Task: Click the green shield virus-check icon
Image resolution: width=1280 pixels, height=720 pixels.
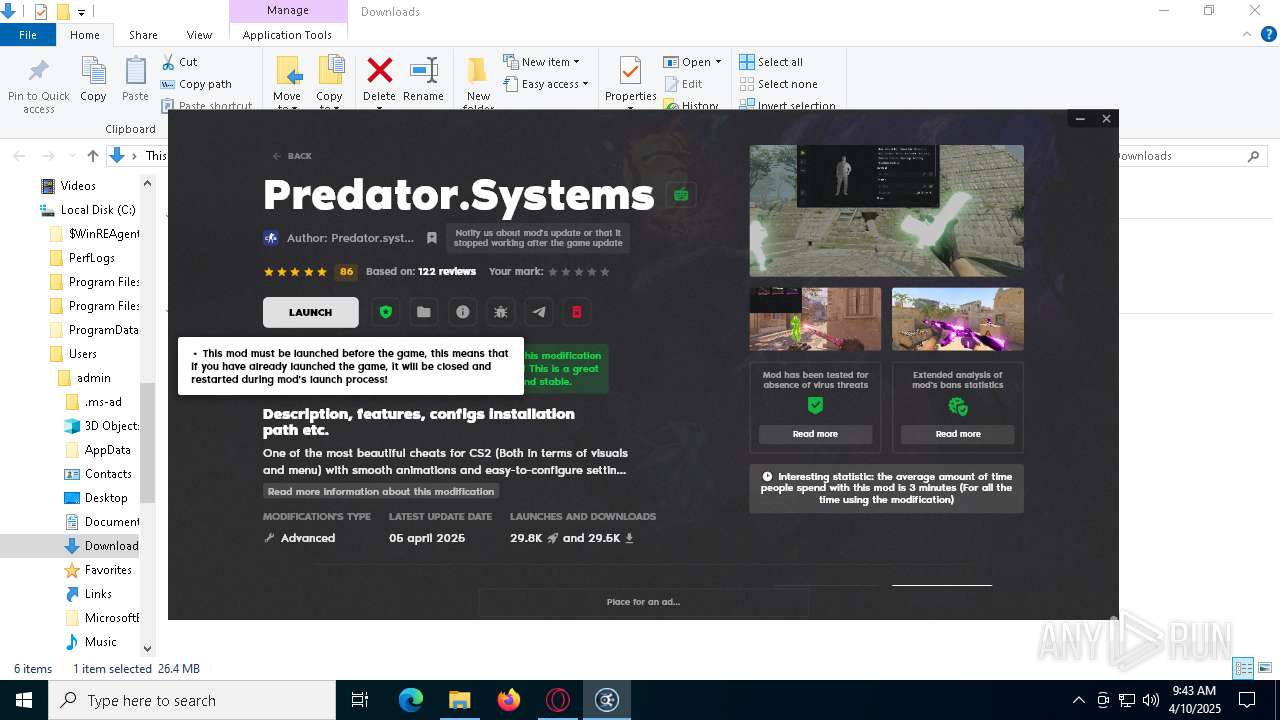Action: tap(815, 405)
